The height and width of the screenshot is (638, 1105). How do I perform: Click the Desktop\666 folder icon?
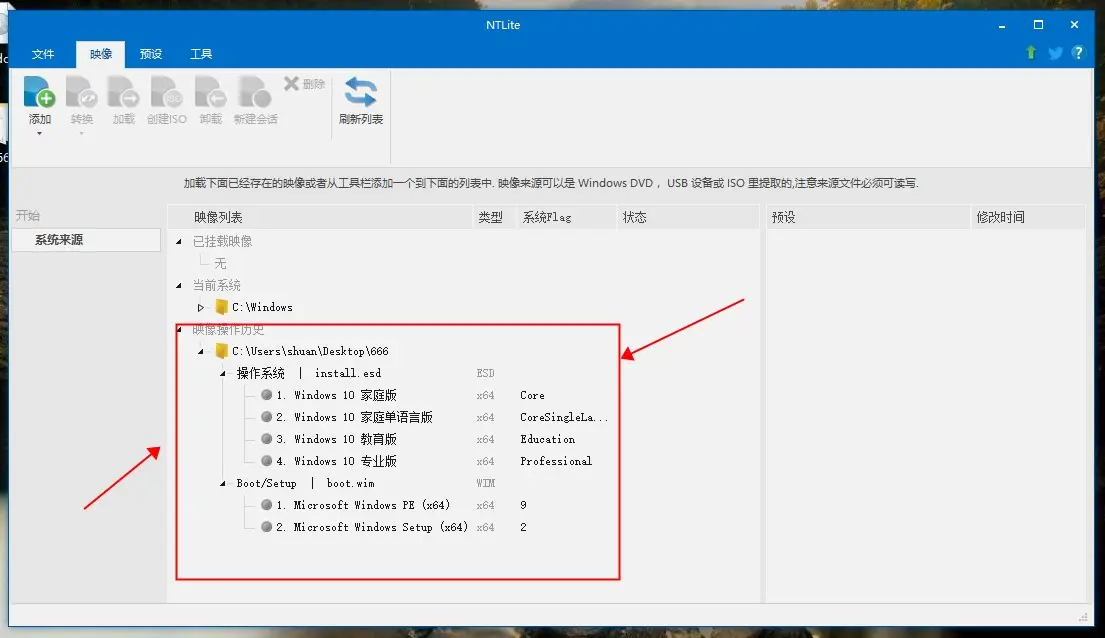pos(221,350)
